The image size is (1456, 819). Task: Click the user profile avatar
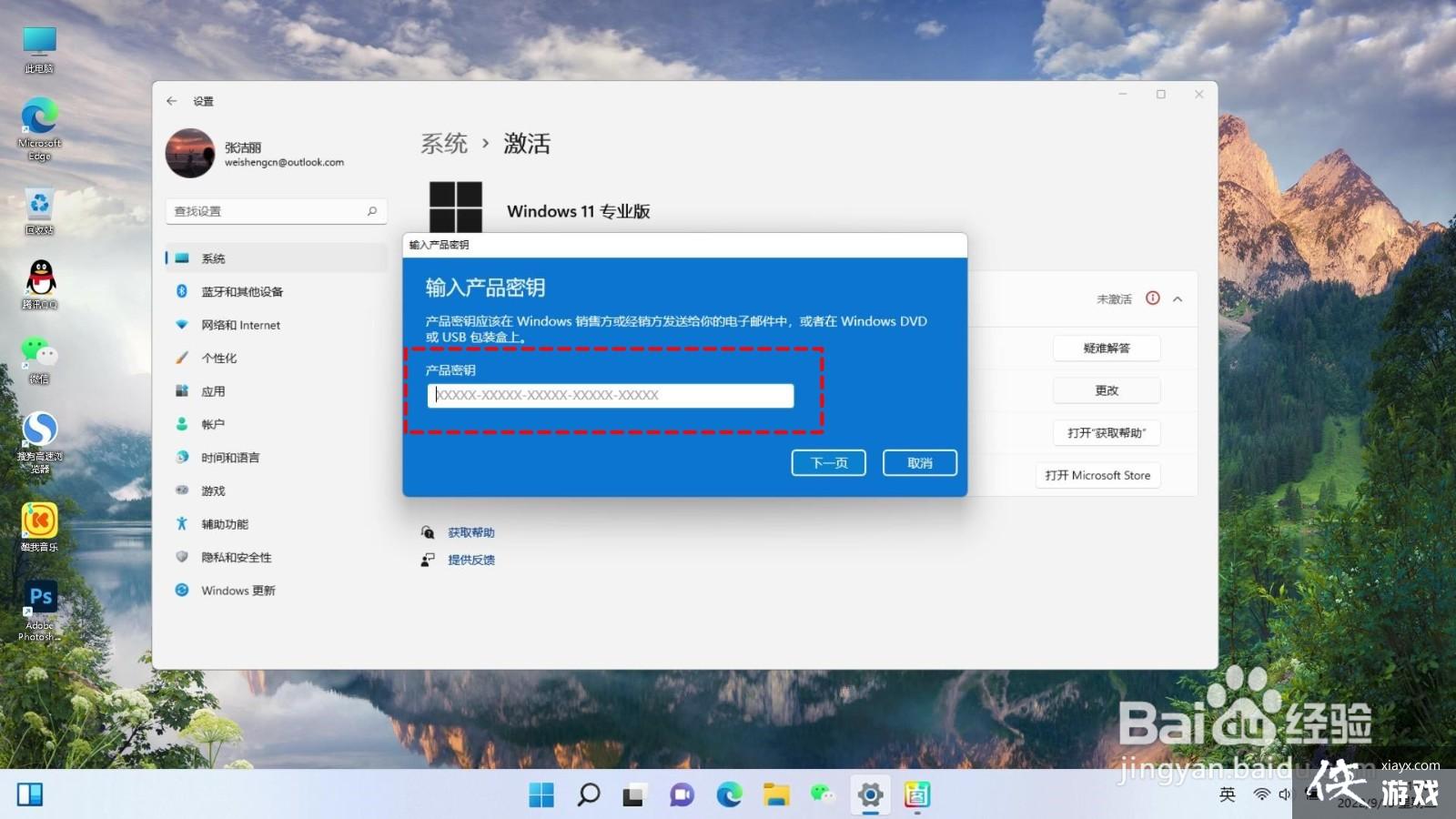[190, 153]
